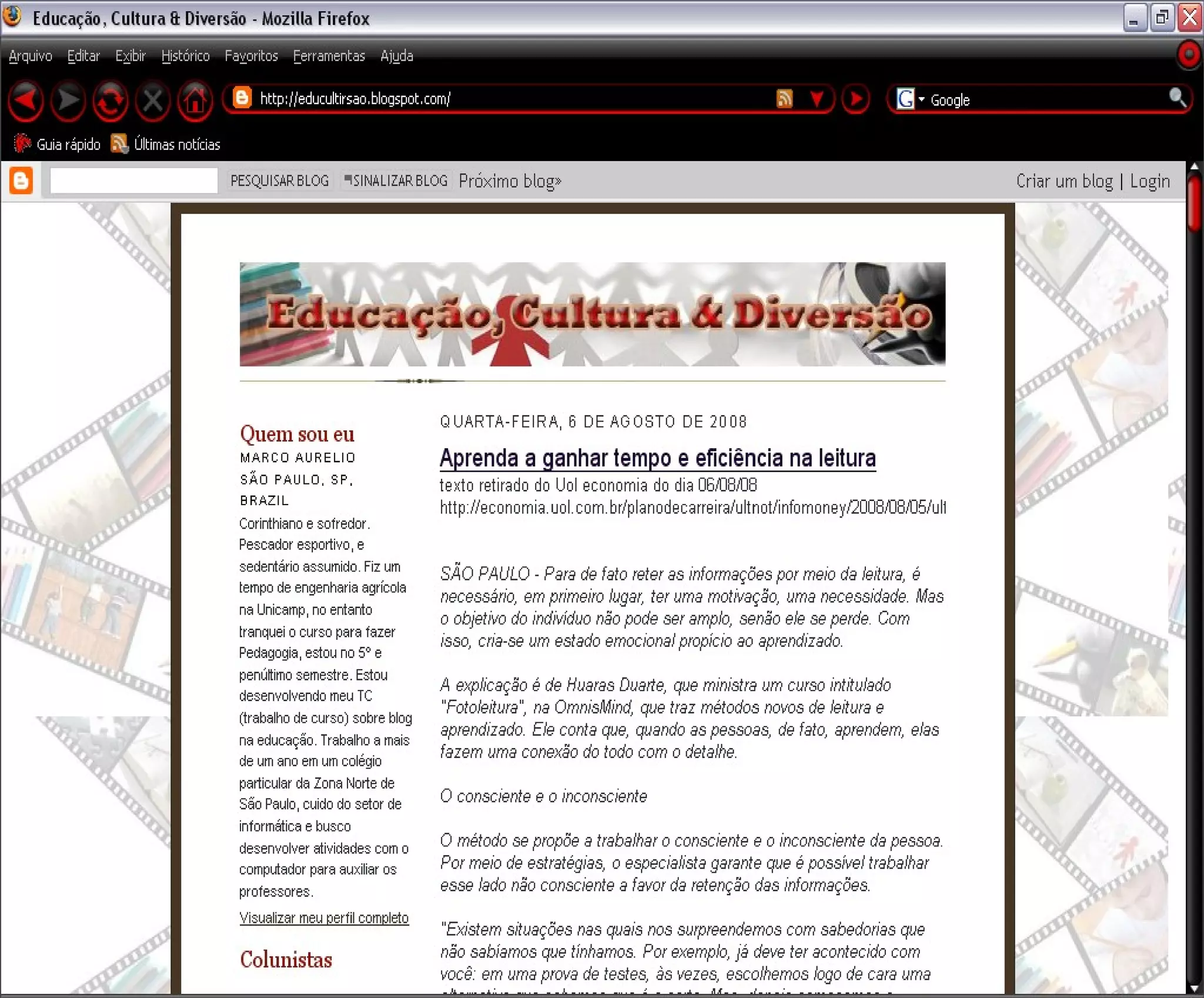The image size is (1204, 998).
Task: Click the RSS feed icon in address bar
Action: pos(784,99)
